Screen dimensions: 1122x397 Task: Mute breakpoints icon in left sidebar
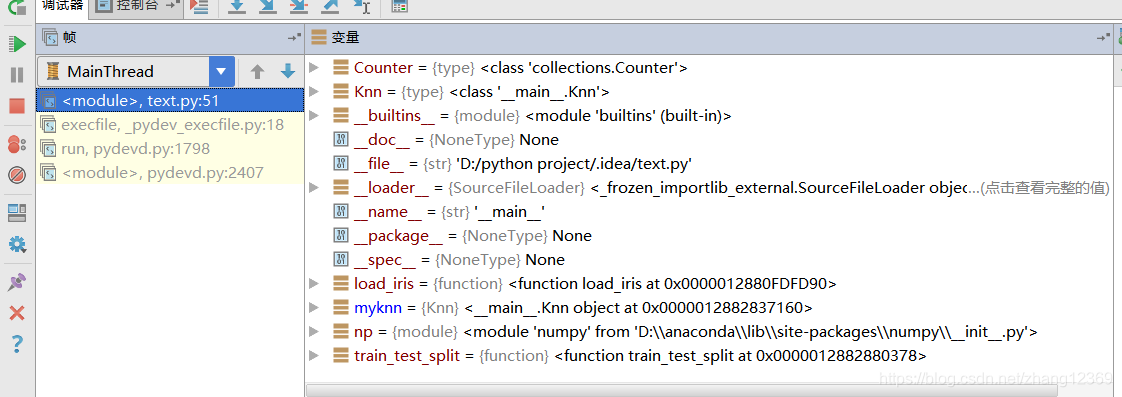coord(16,175)
